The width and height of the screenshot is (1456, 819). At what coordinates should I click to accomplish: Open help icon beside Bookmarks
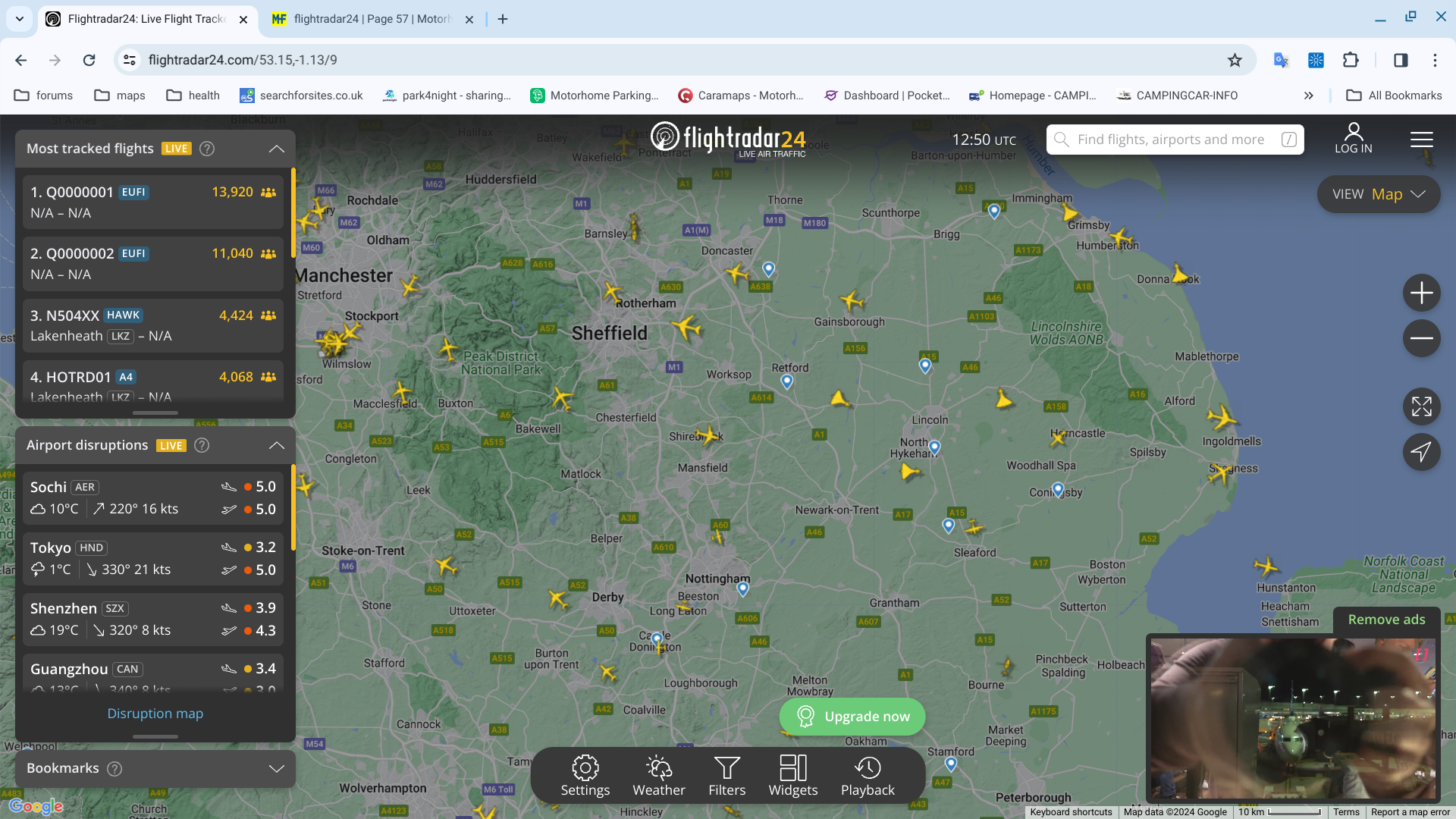115,768
